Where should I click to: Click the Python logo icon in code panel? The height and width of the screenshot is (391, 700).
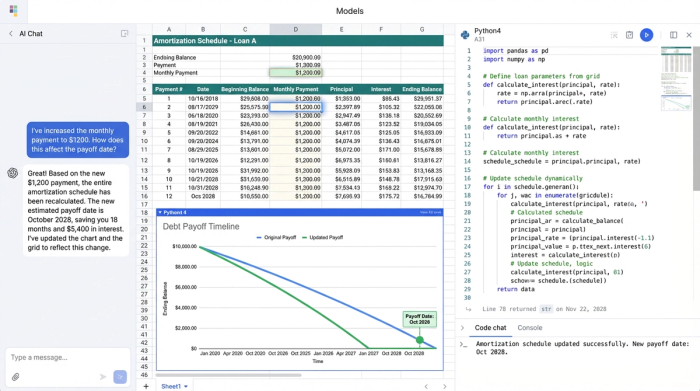click(465, 35)
